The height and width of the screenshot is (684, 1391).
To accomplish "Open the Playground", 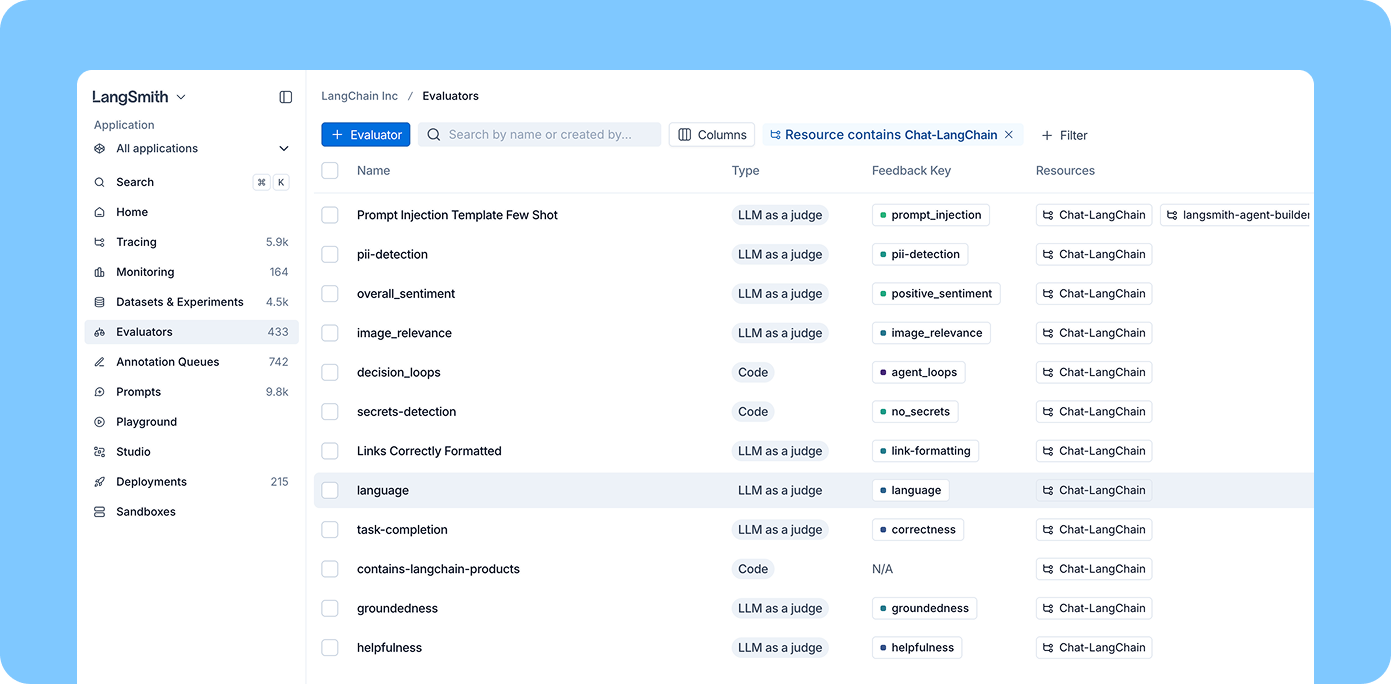I will [x=191, y=422].
